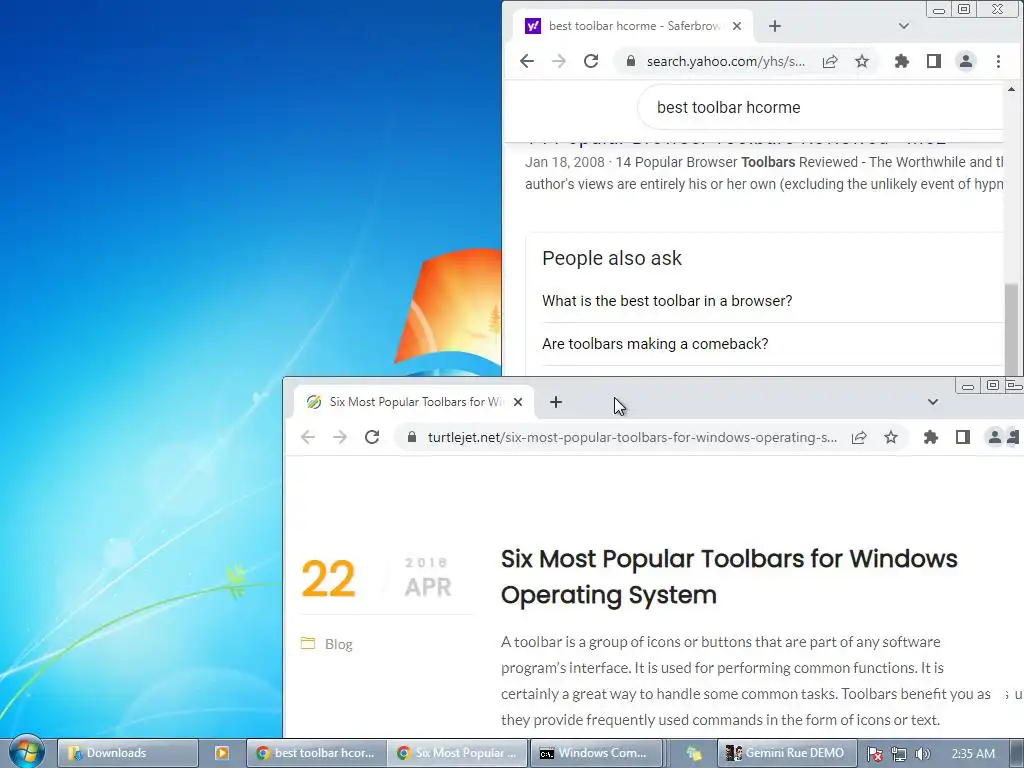Open Windows Start button
This screenshot has height=768, width=1024.
27,752
